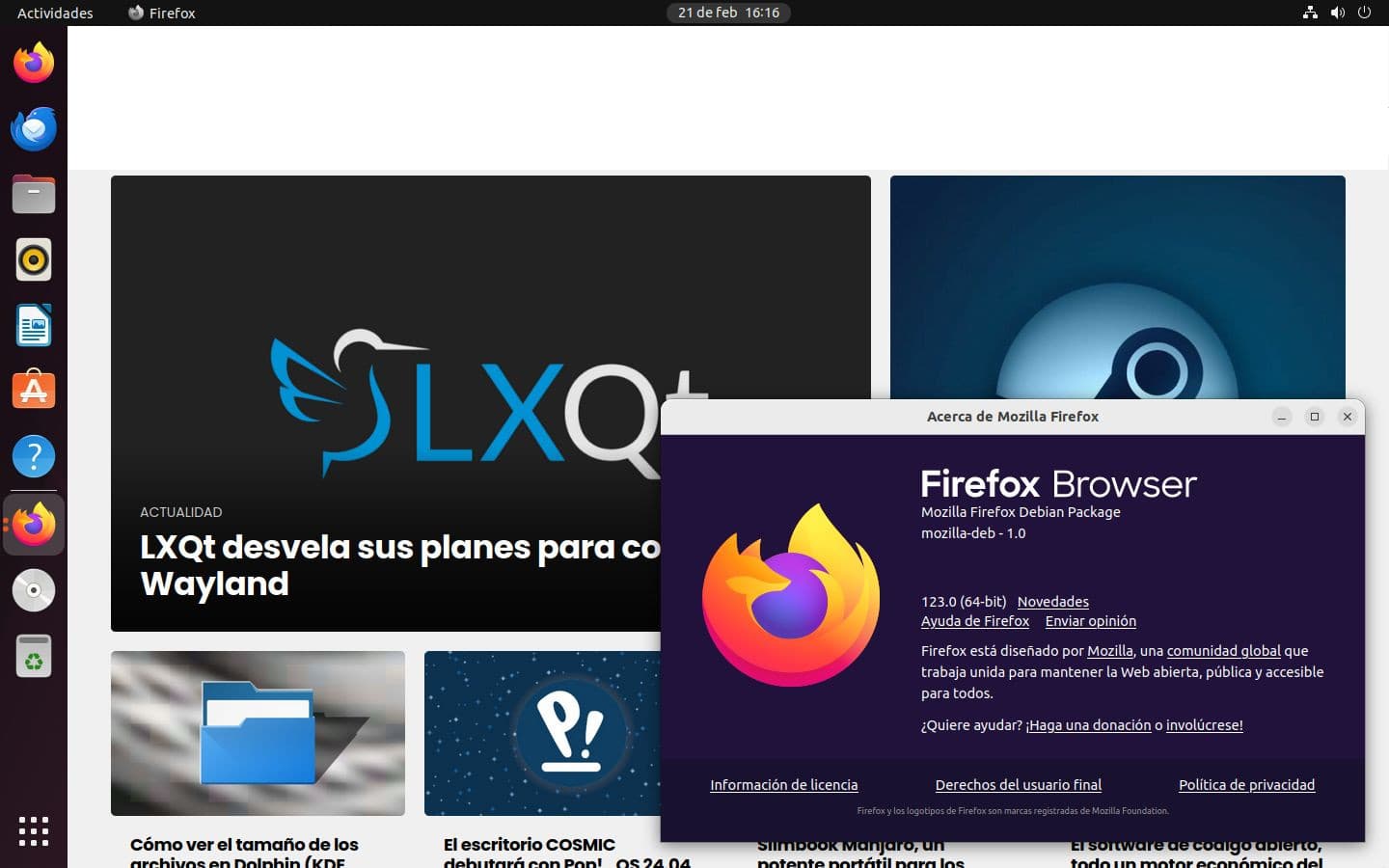This screenshot has width=1389, height=868.
Task: Click the Enviar opinión link
Action: coord(1090,621)
